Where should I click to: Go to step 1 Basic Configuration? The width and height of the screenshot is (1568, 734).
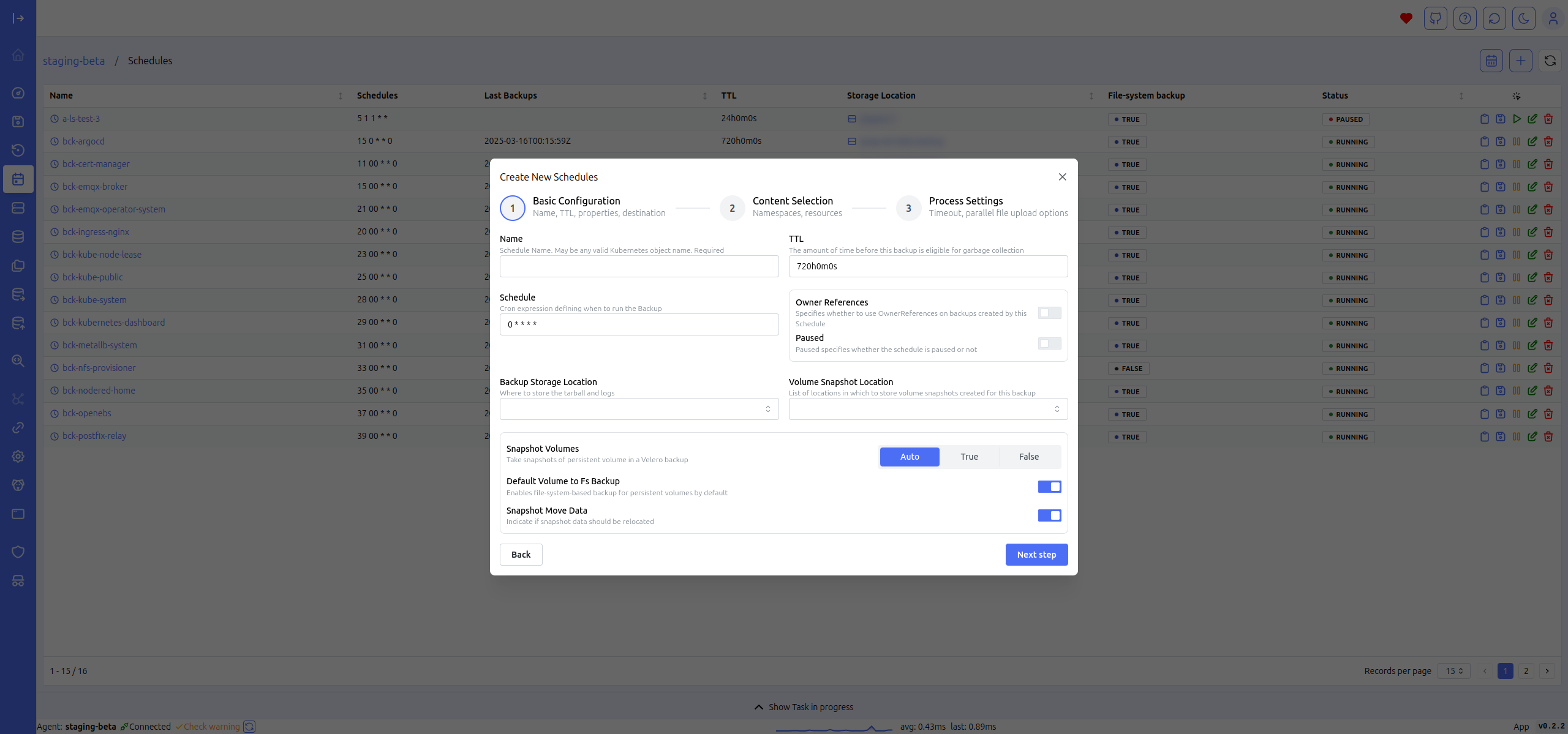click(x=583, y=208)
